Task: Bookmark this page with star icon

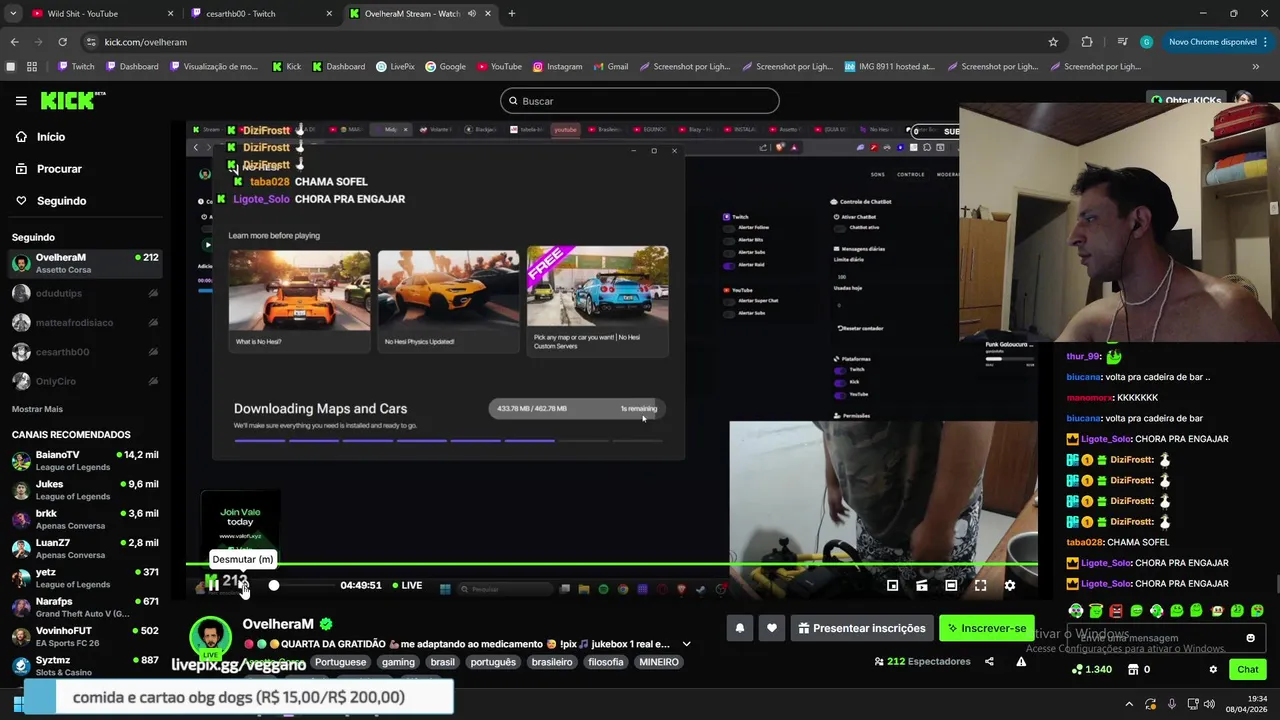Action: point(1053,42)
